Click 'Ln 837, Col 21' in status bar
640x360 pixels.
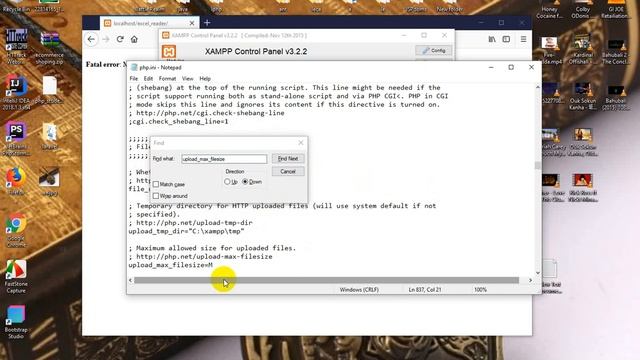425,289
